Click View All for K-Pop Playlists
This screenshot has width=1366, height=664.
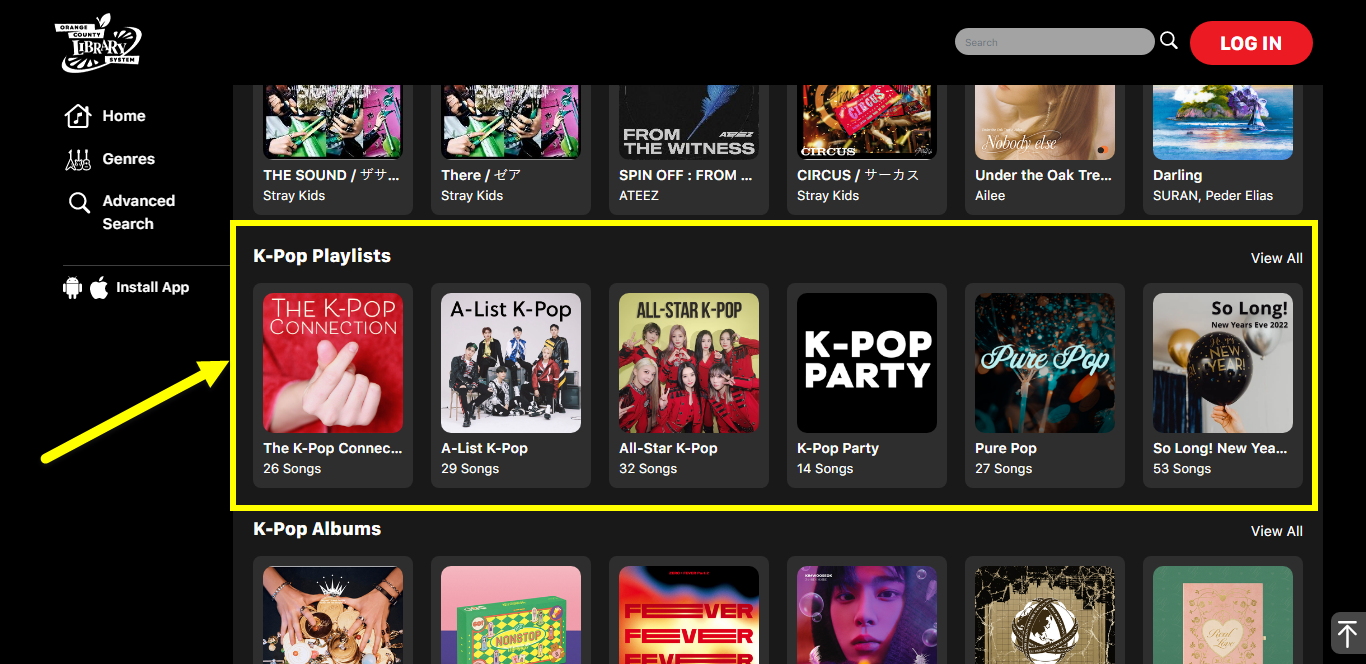[x=1276, y=258]
